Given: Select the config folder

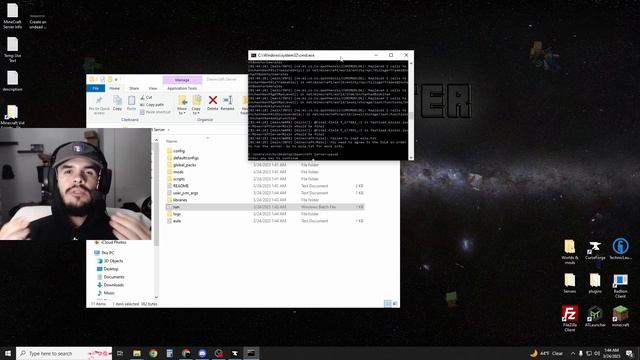Looking at the screenshot, I should (179, 151).
